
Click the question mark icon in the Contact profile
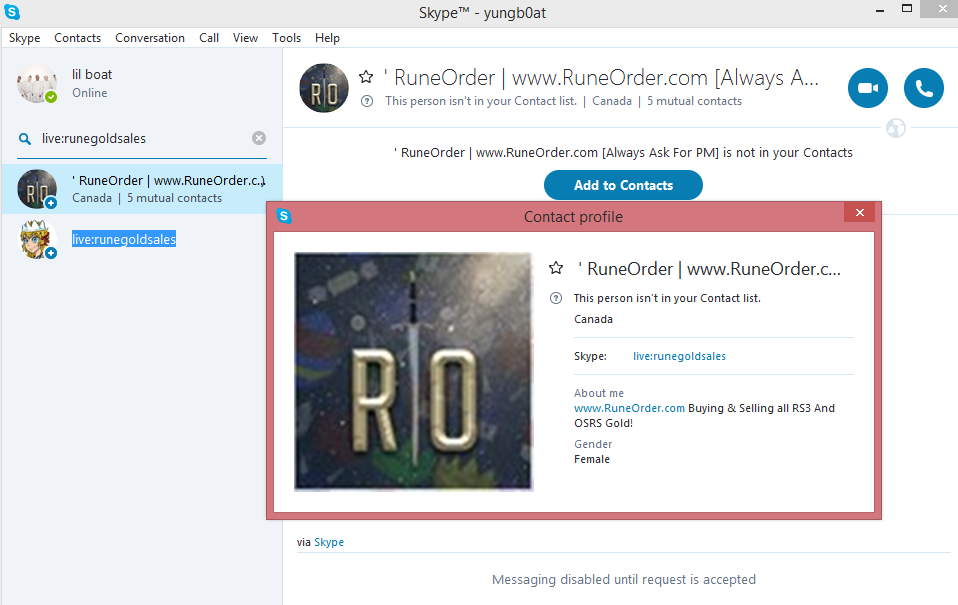[x=556, y=298]
